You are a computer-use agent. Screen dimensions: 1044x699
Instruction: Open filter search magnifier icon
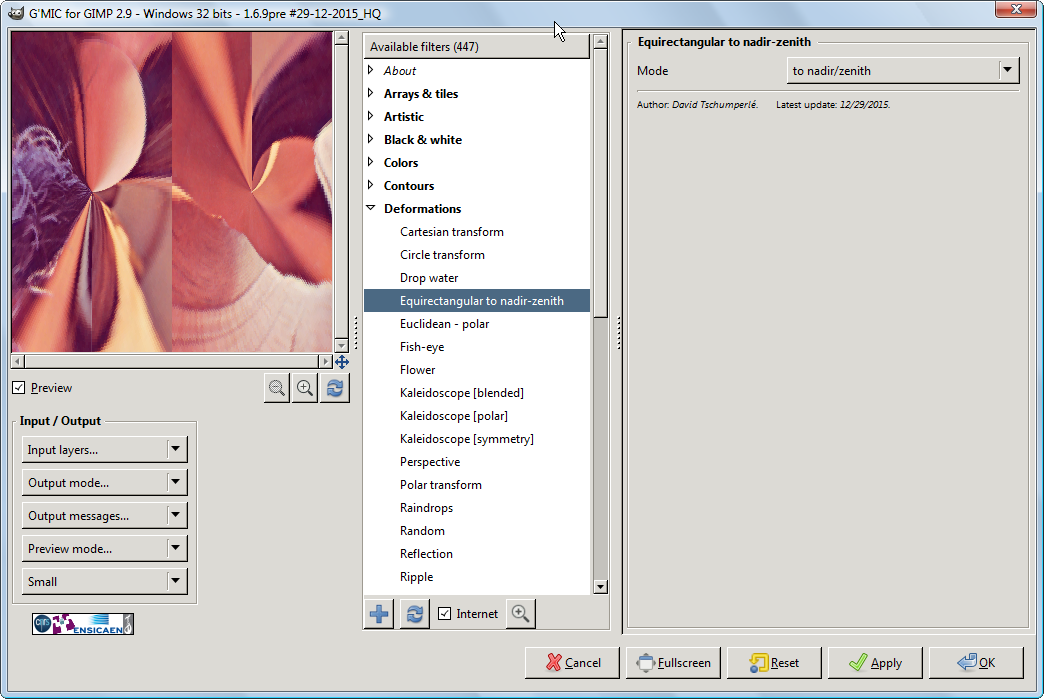(521, 614)
